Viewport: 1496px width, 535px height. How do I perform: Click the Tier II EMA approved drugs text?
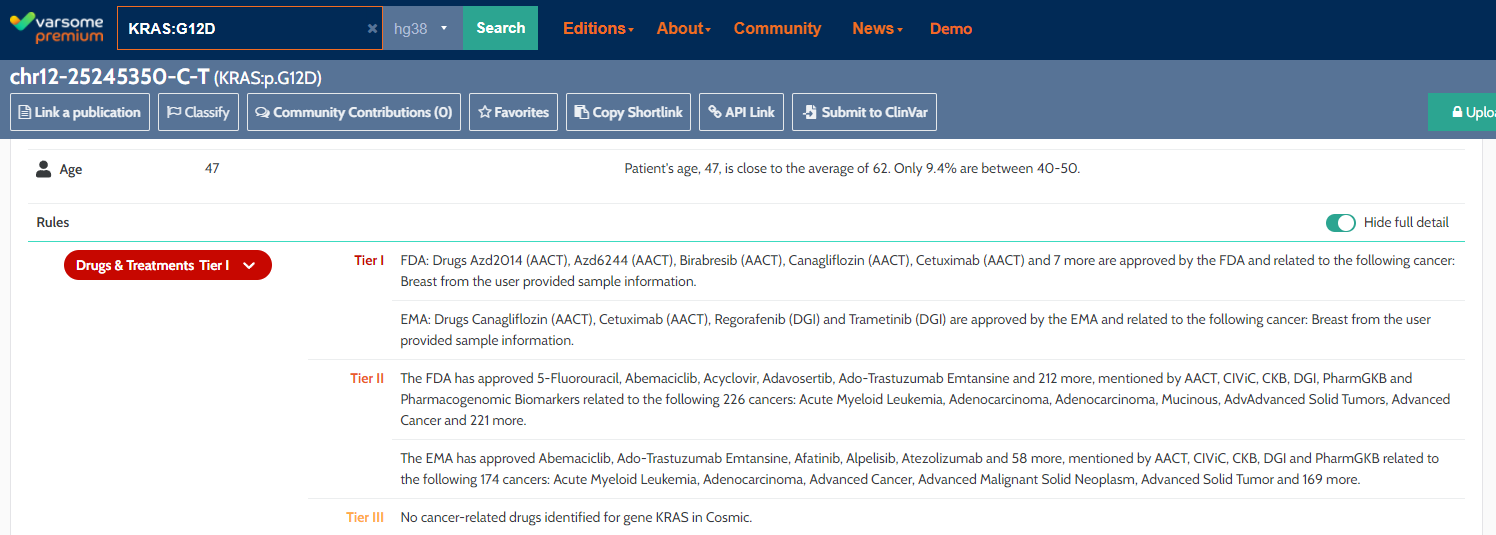[x=920, y=469]
